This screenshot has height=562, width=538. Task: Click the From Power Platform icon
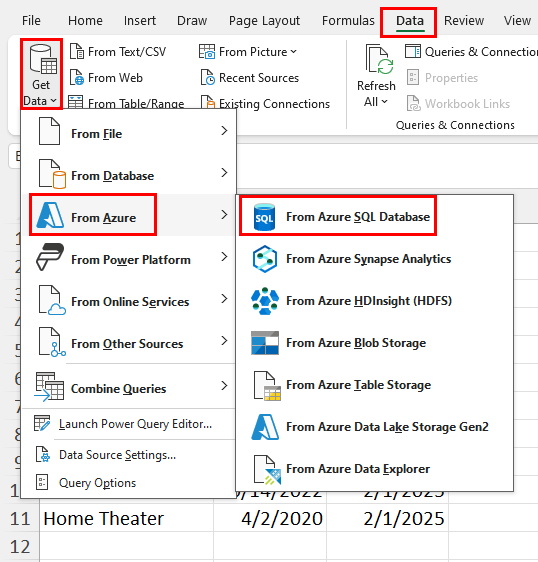tap(50, 257)
